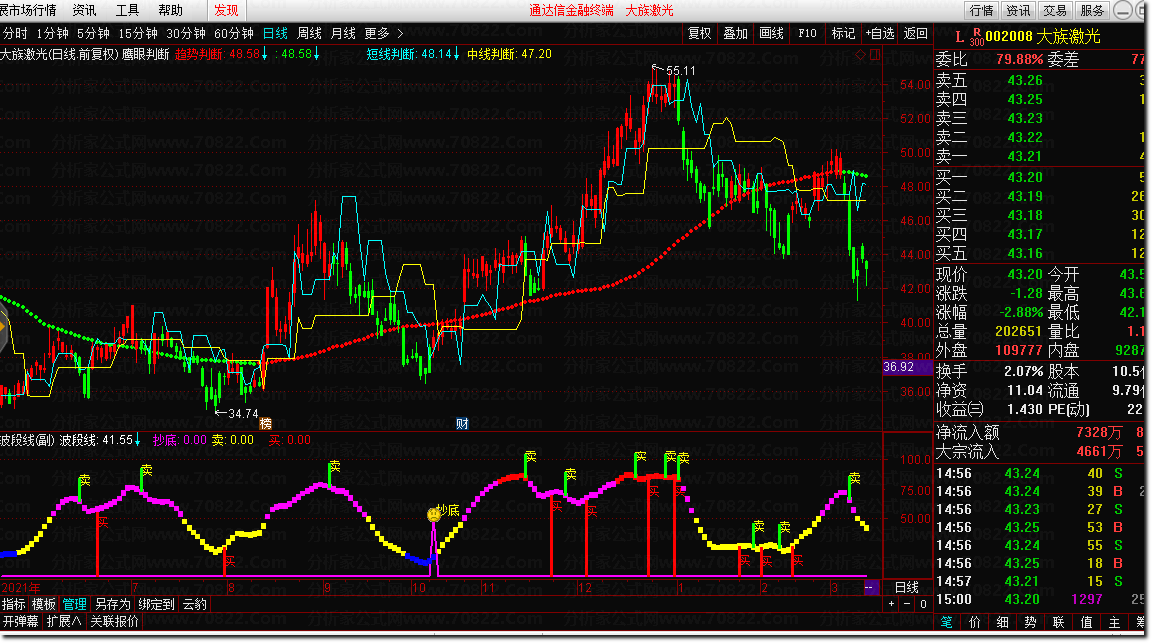The image size is (1153, 643).
Task: Select 月线 monthly chart
Action: pos(343,34)
